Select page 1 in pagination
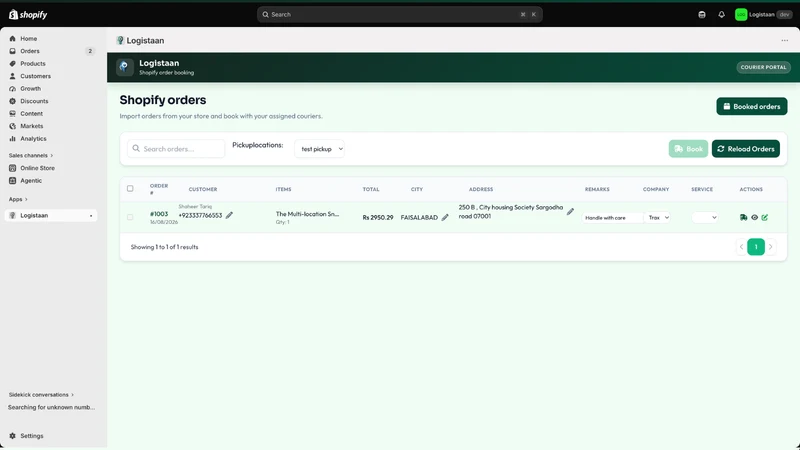This screenshot has height=450, width=800. coord(756,247)
